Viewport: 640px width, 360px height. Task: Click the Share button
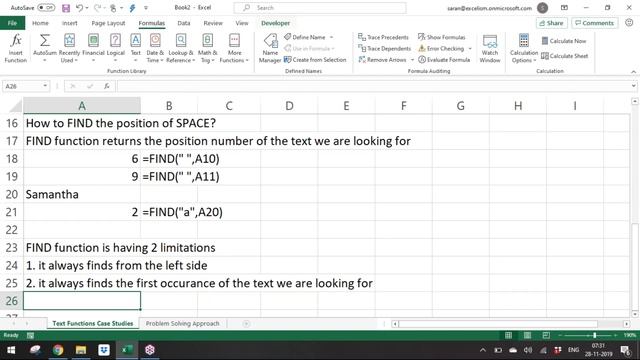coord(551,23)
